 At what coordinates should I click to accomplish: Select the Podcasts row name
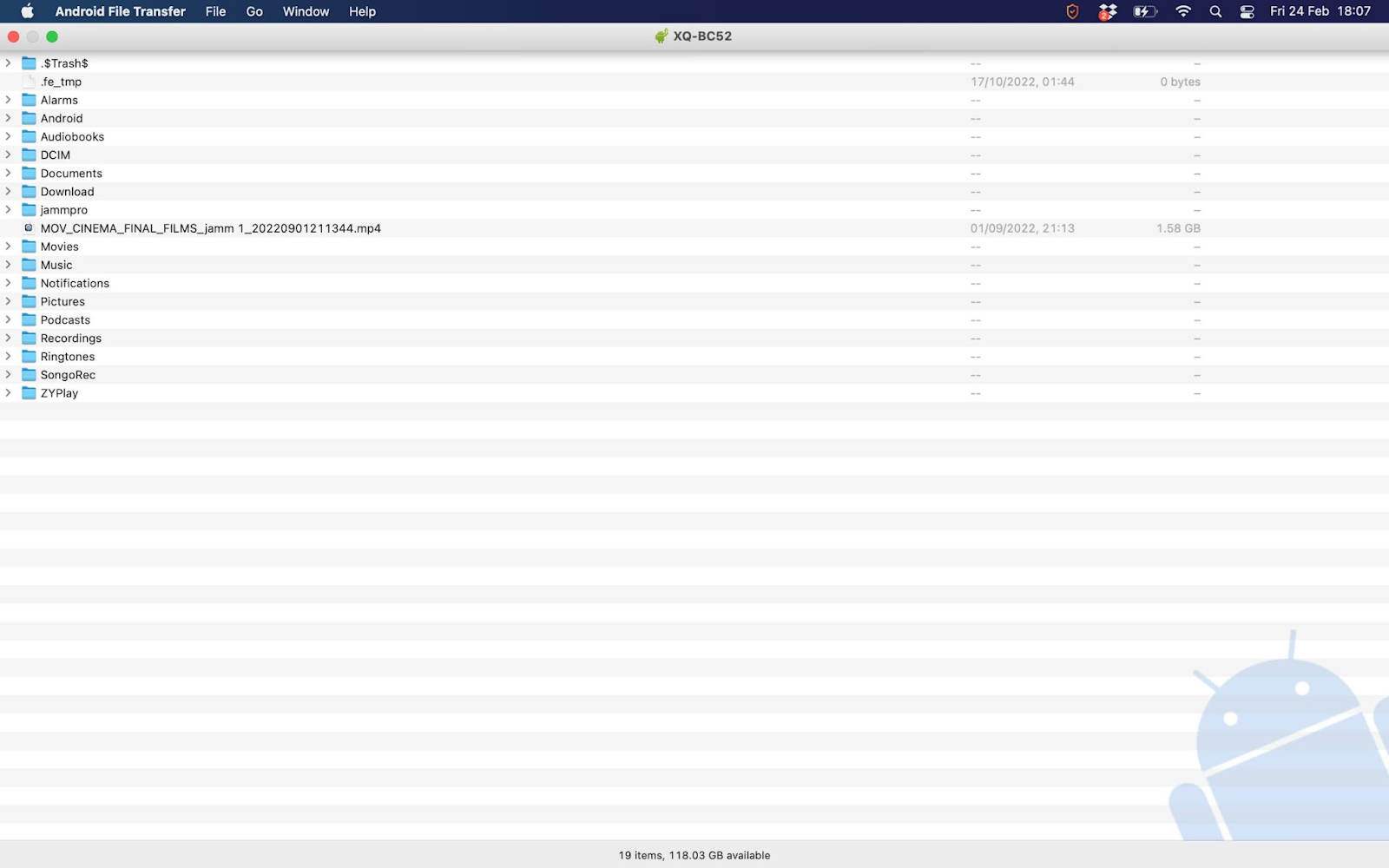click(x=65, y=319)
